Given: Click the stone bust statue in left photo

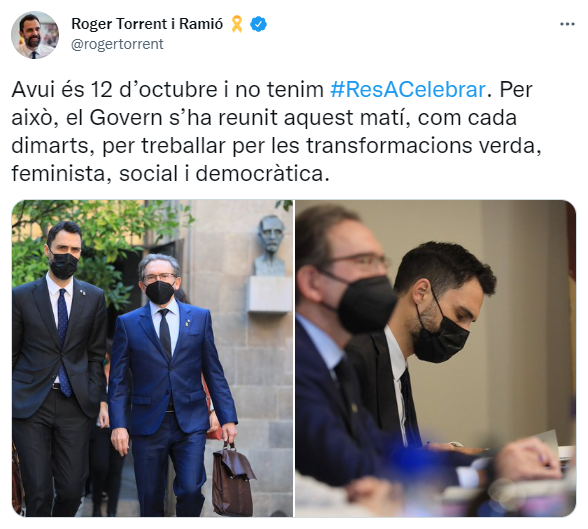Looking at the screenshot, I should pos(271,246).
